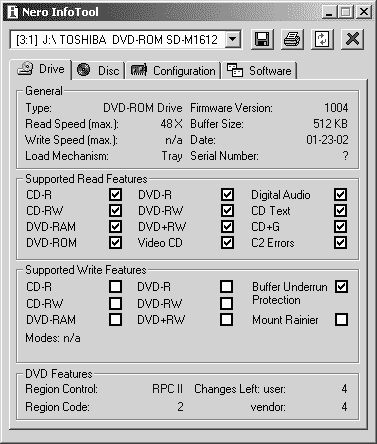Click the Changes Left: user label
This screenshot has width=377, height=444.
point(240,389)
